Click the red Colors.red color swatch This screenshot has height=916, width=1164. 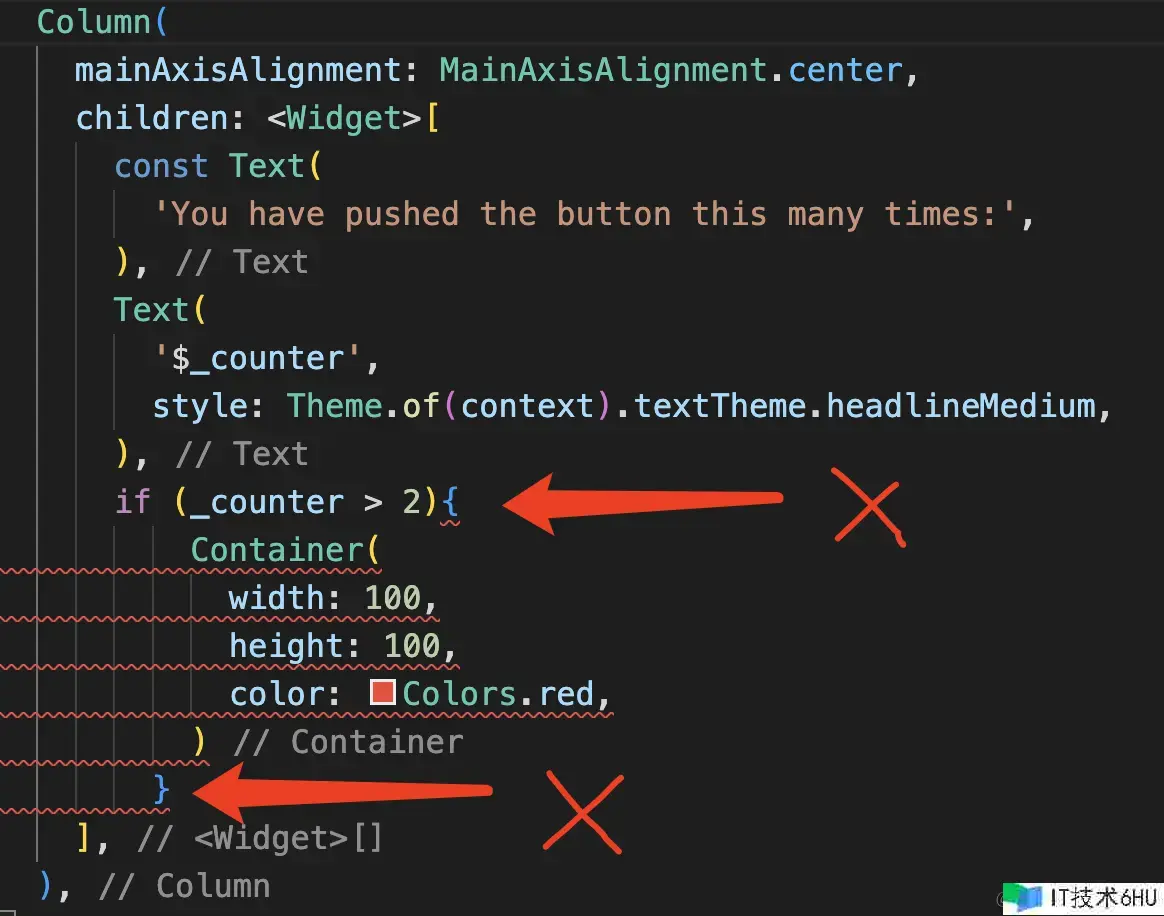coord(382,693)
